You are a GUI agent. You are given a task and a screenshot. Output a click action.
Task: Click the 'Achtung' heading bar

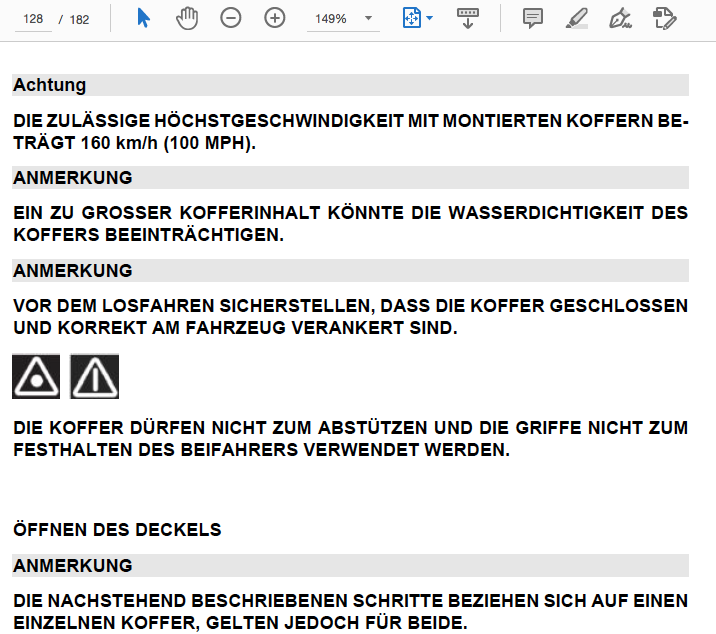point(350,85)
